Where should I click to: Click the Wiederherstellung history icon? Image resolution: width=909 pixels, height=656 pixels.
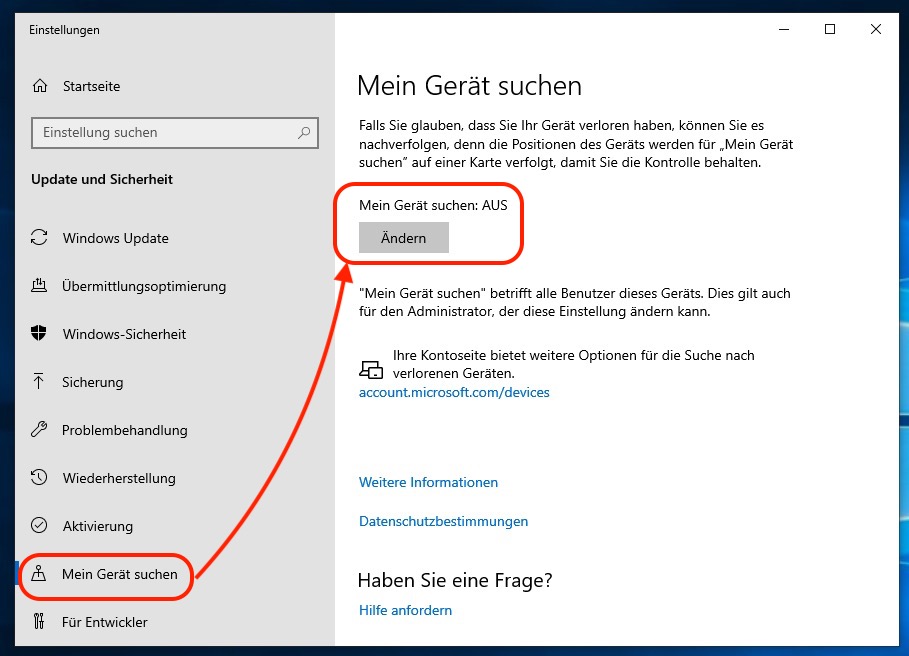pos(39,478)
